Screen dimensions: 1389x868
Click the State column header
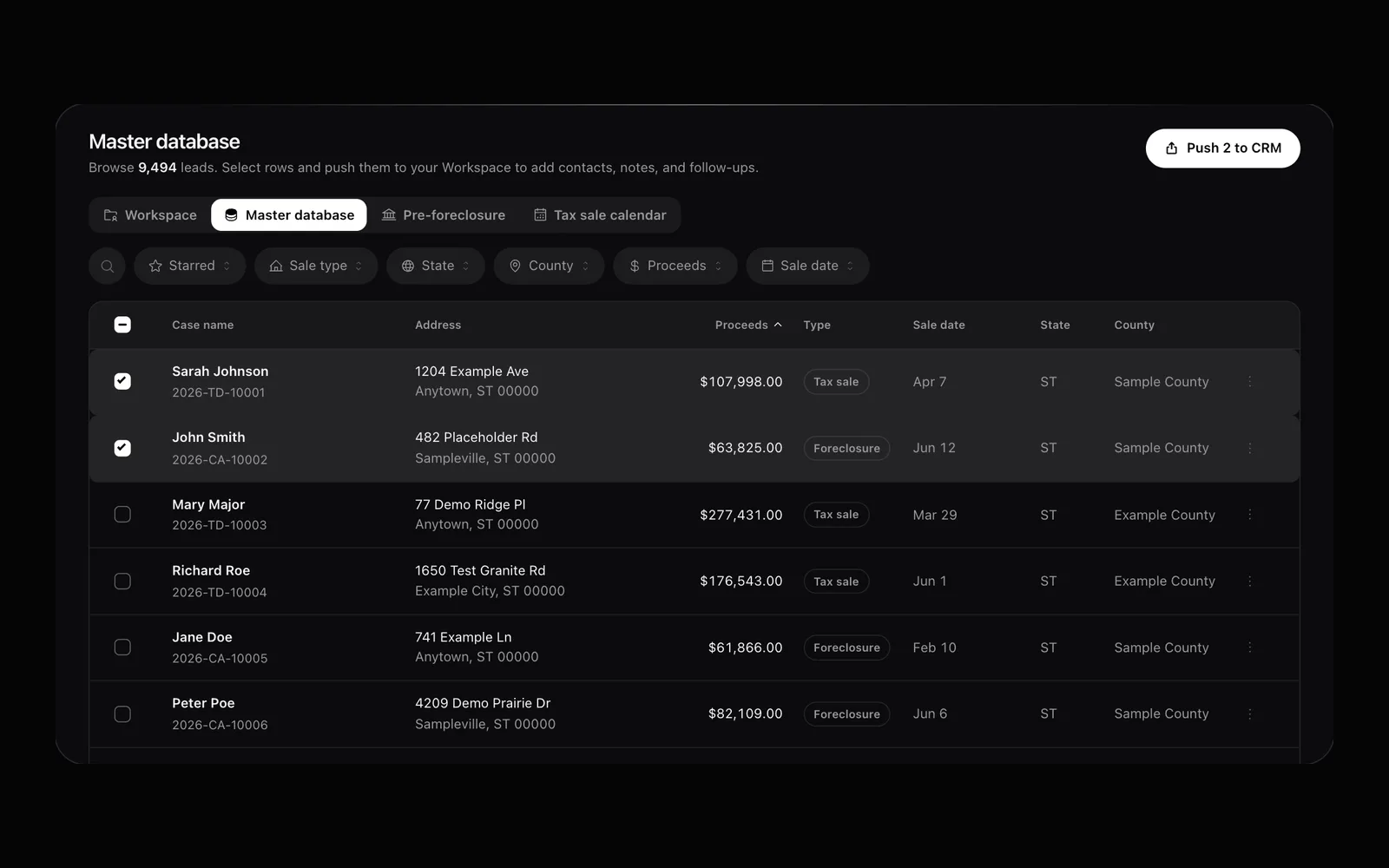pyautogui.click(x=1055, y=325)
